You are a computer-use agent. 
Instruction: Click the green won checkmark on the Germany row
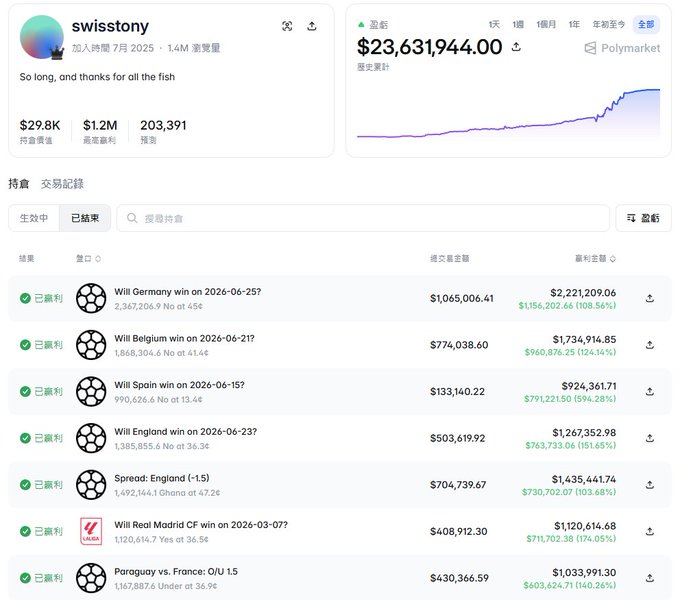25,298
